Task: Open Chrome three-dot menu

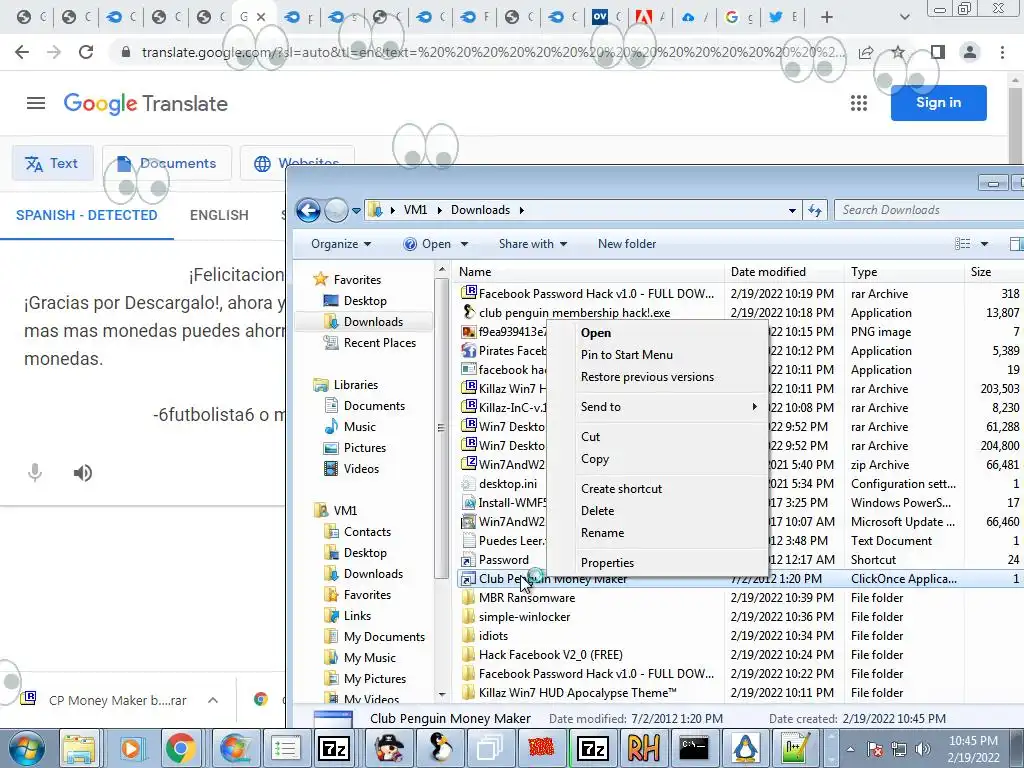Action: 1002,52
